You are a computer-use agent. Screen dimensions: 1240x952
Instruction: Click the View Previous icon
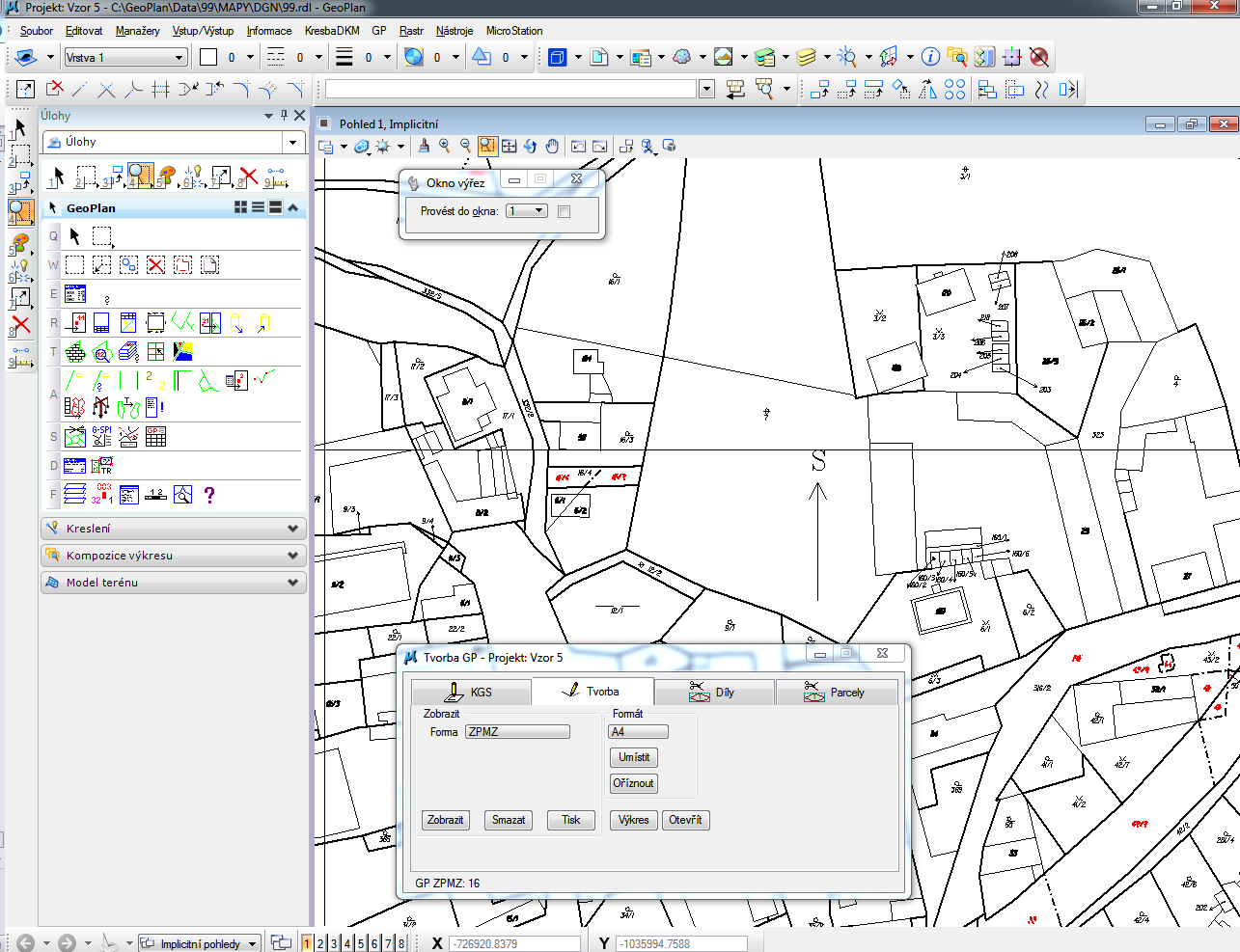(578, 146)
